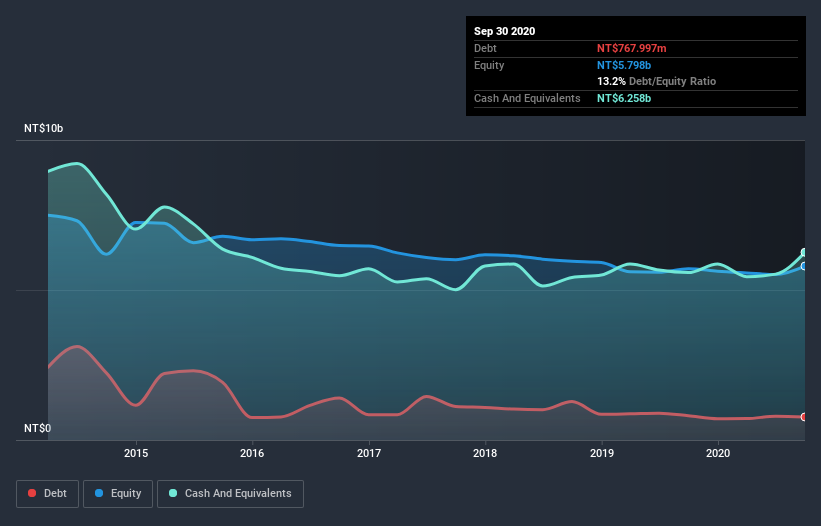
Task: Toggle the Equity legend button
Action: click(x=118, y=494)
